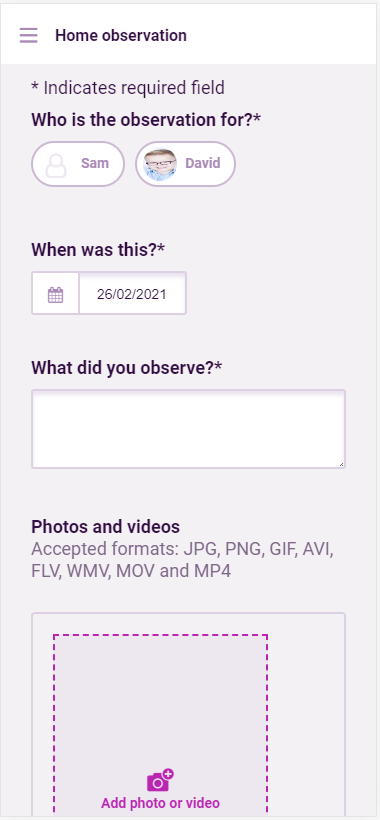
Task: Click the 'Add photo or video' label
Action: pos(160,803)
